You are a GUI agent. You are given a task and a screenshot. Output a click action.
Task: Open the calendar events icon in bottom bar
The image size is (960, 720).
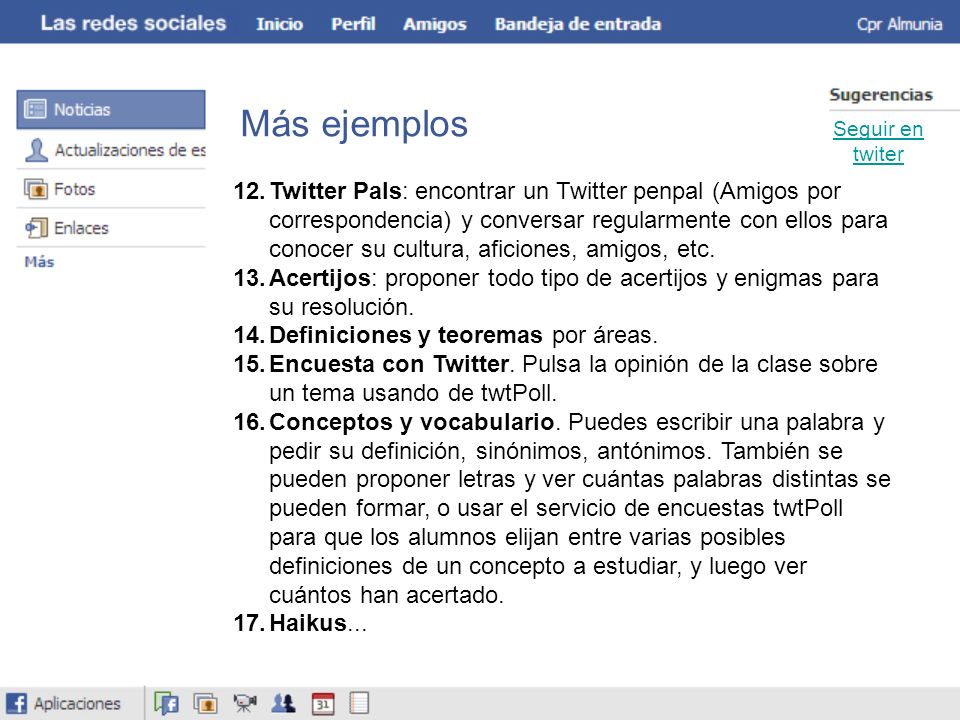(323, 703)
